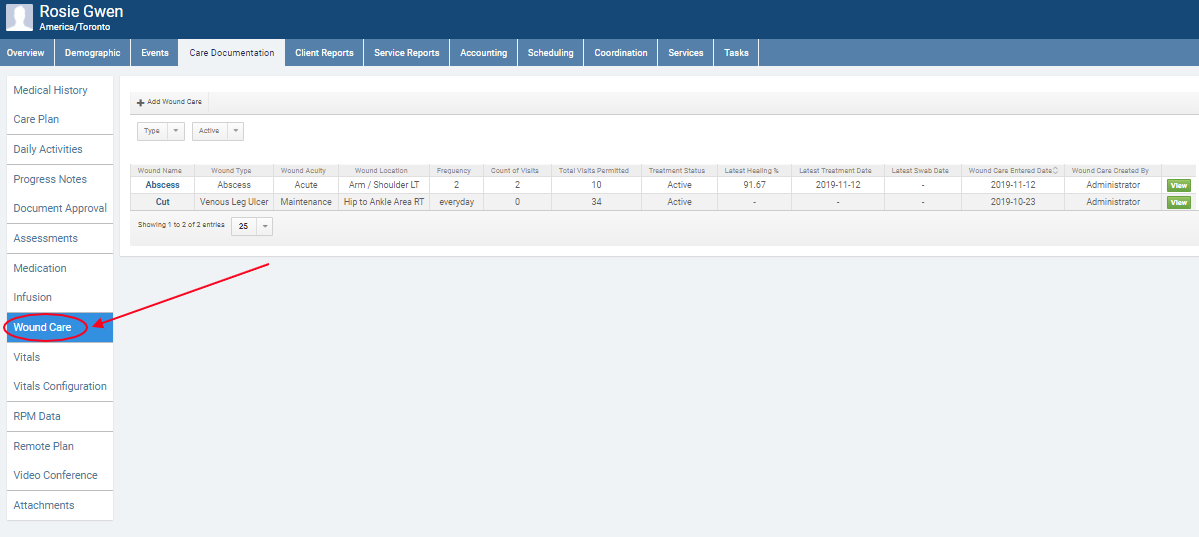Open the Active status filter dropdown
The image size is (1199, 537).
tap(217, 131)
